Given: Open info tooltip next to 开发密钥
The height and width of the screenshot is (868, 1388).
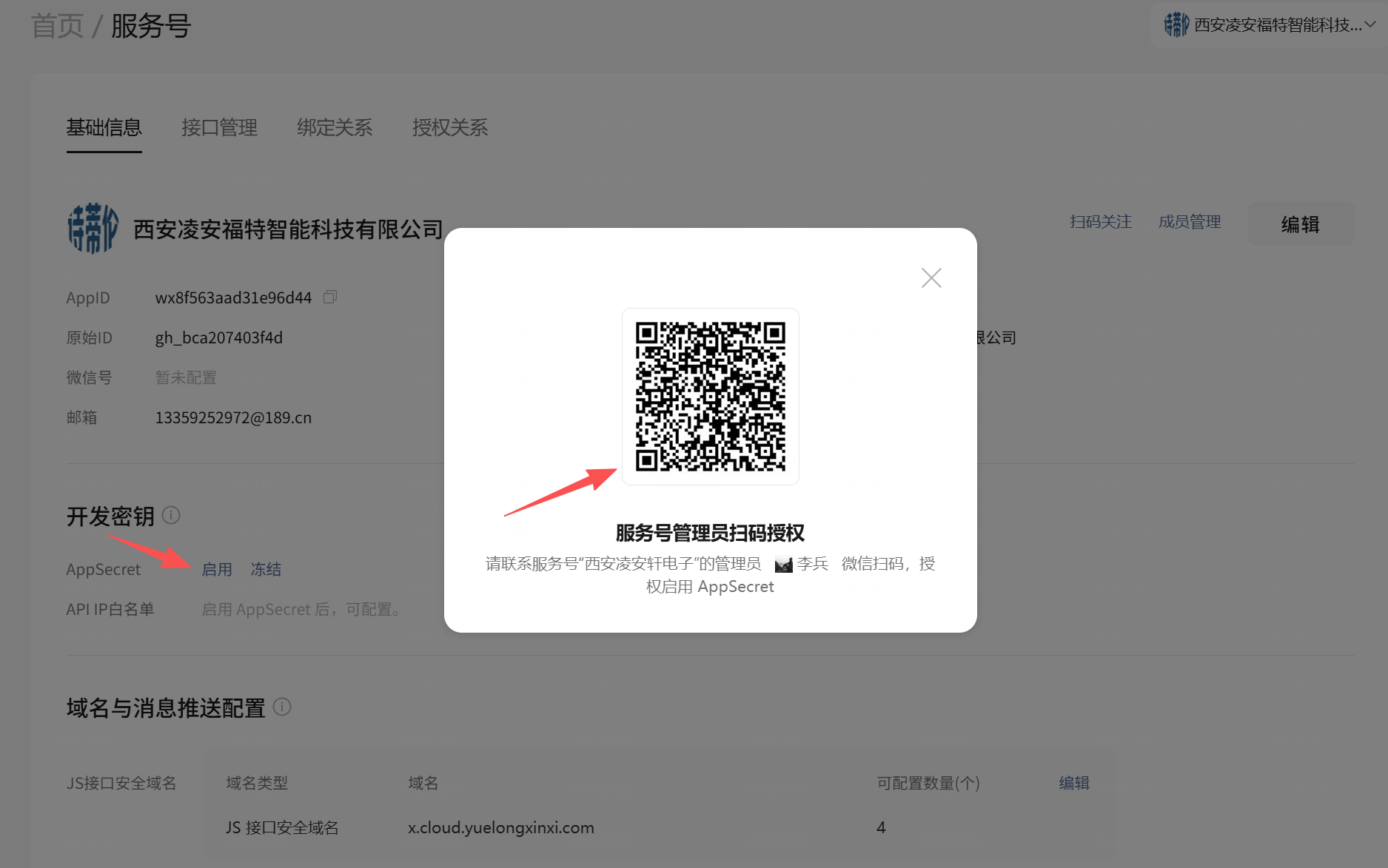Looking at the screenshot, I should point(171,515).
